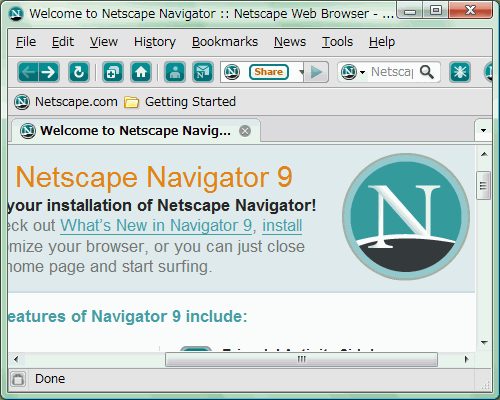This screenshot has height=400, width=500.
Task: Click the large Netscape N logo image
Action: tap(406, 217)
